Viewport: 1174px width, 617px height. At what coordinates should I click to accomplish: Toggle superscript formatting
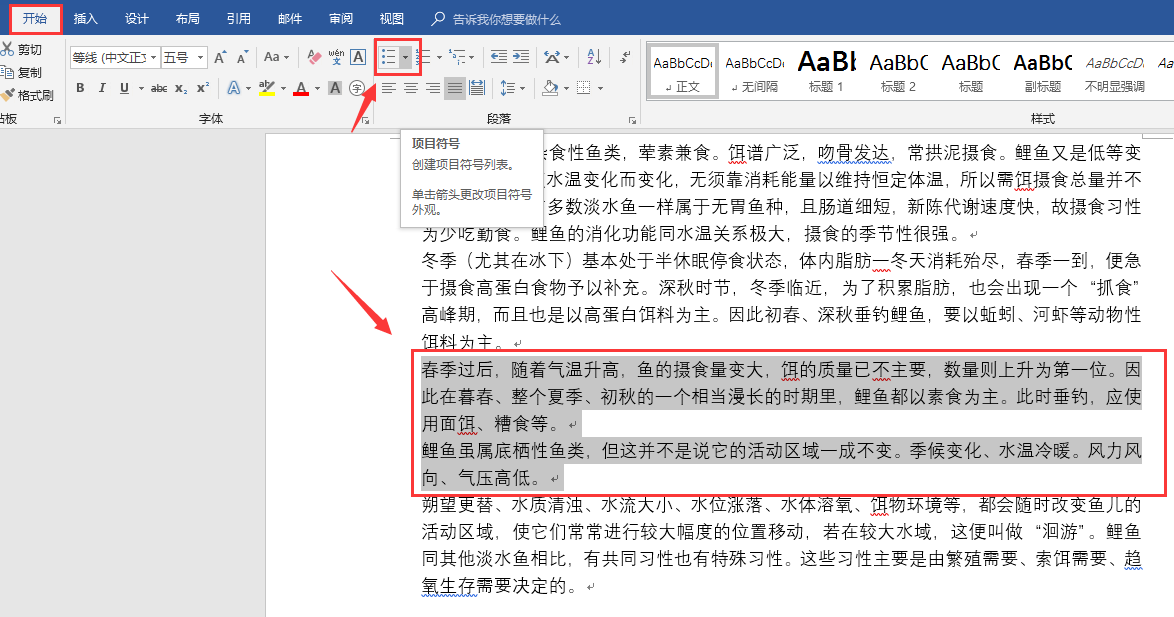203,88
